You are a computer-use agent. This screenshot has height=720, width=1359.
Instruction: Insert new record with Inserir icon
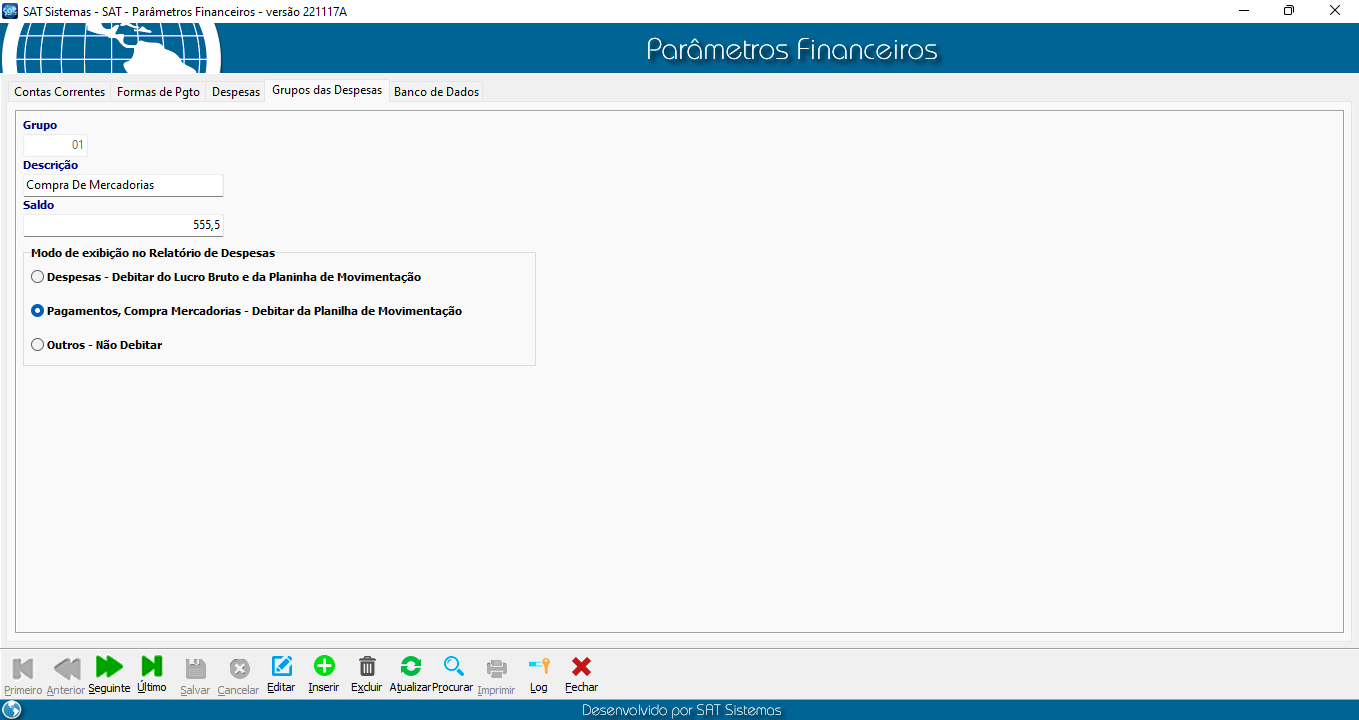[x=324, y=667]
